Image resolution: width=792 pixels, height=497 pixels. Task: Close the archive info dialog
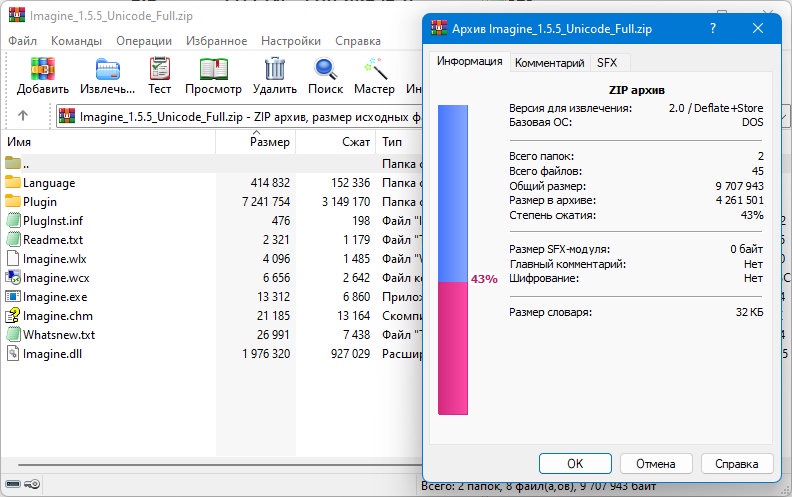click(x=758, y=28)
